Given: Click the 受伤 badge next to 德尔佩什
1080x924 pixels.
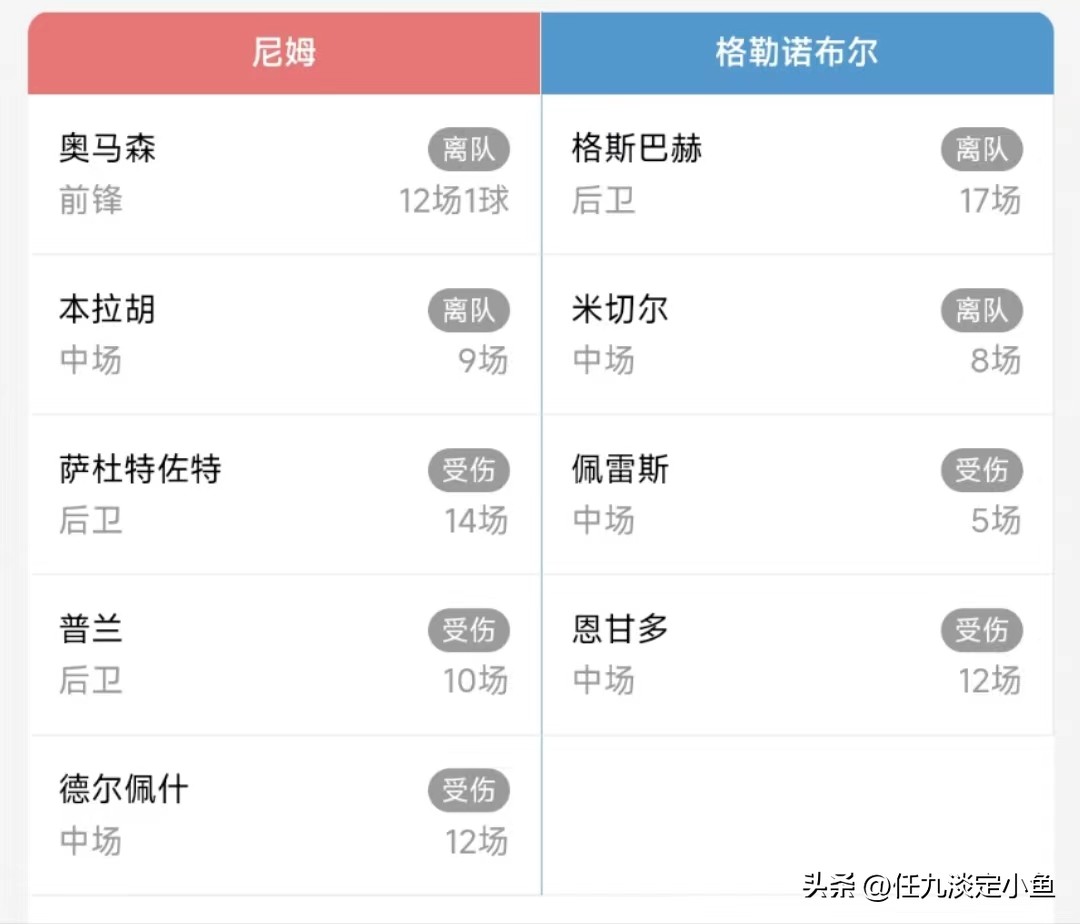Looking at the screenshot, I should (470, 790).
